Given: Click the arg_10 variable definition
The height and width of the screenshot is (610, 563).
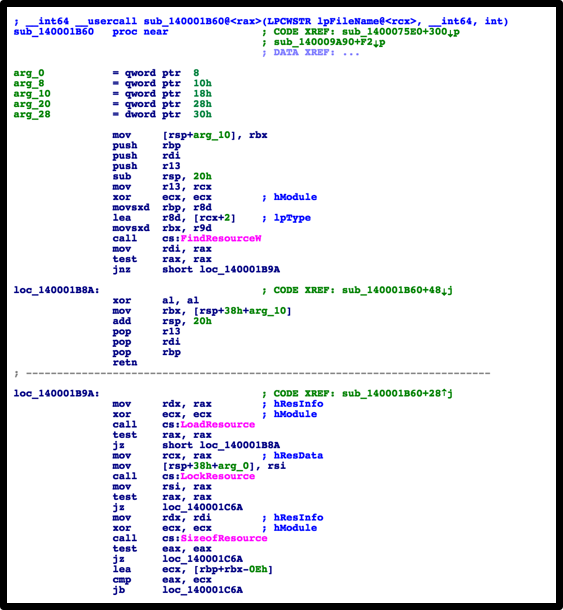Looking at the screenshot, I should coord(32,94).
